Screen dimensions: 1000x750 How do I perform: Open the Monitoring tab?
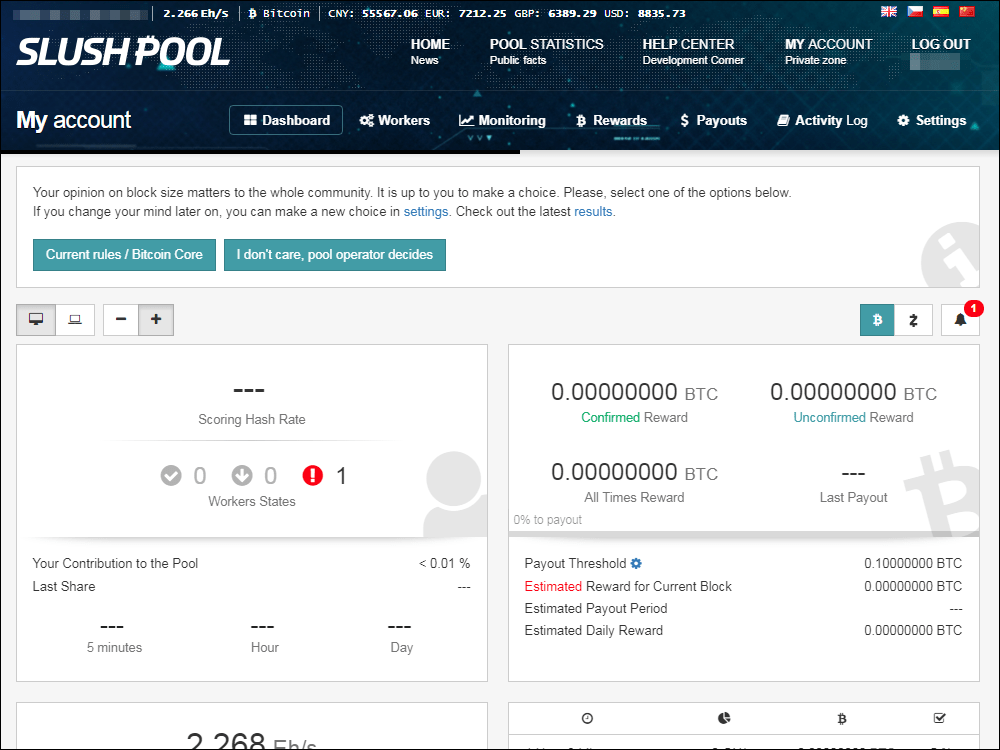click(x=502, y=120)
